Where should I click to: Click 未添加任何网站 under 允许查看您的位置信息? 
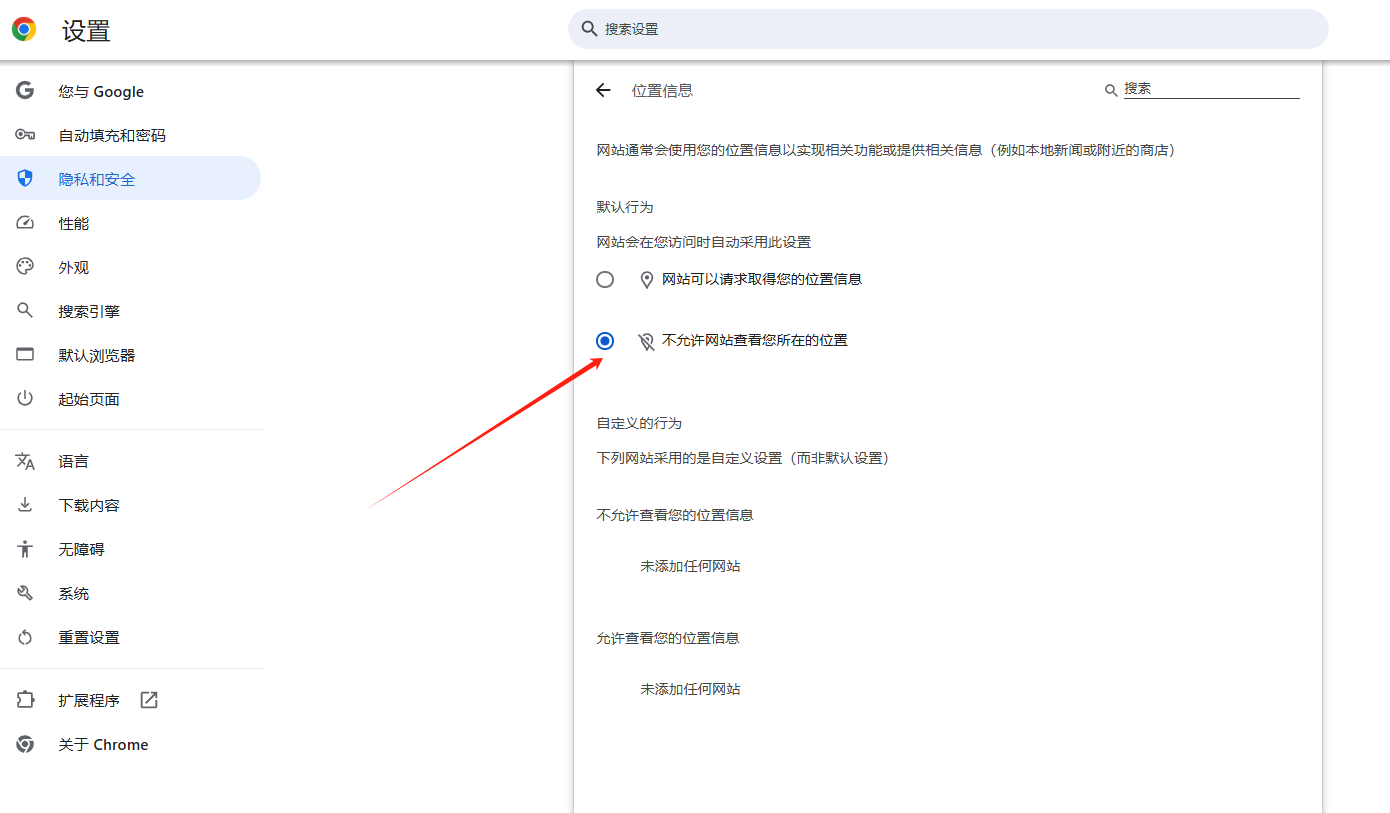(x=690, y=689)
